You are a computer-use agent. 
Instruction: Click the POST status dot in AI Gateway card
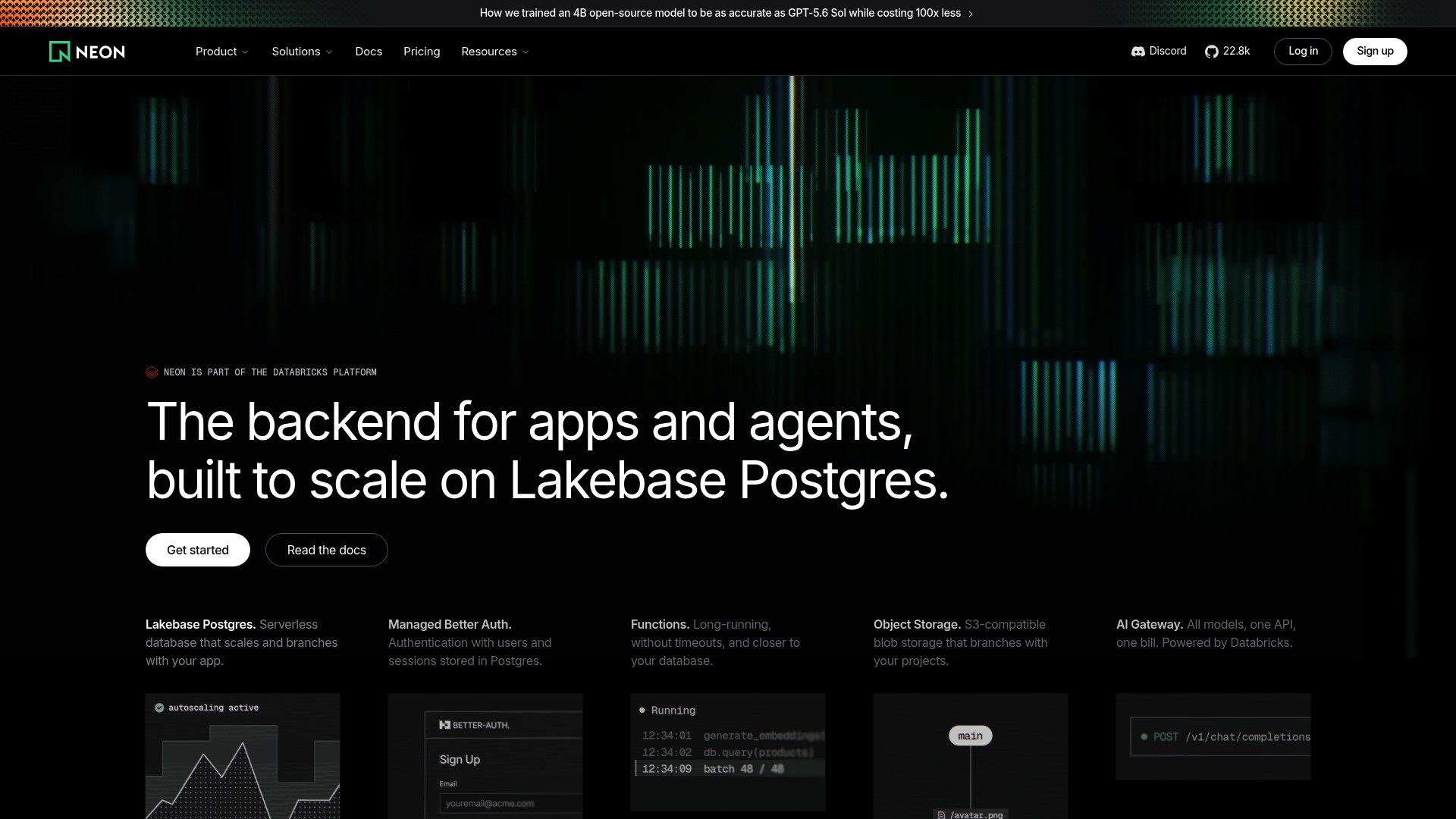tap(1144, 736)
